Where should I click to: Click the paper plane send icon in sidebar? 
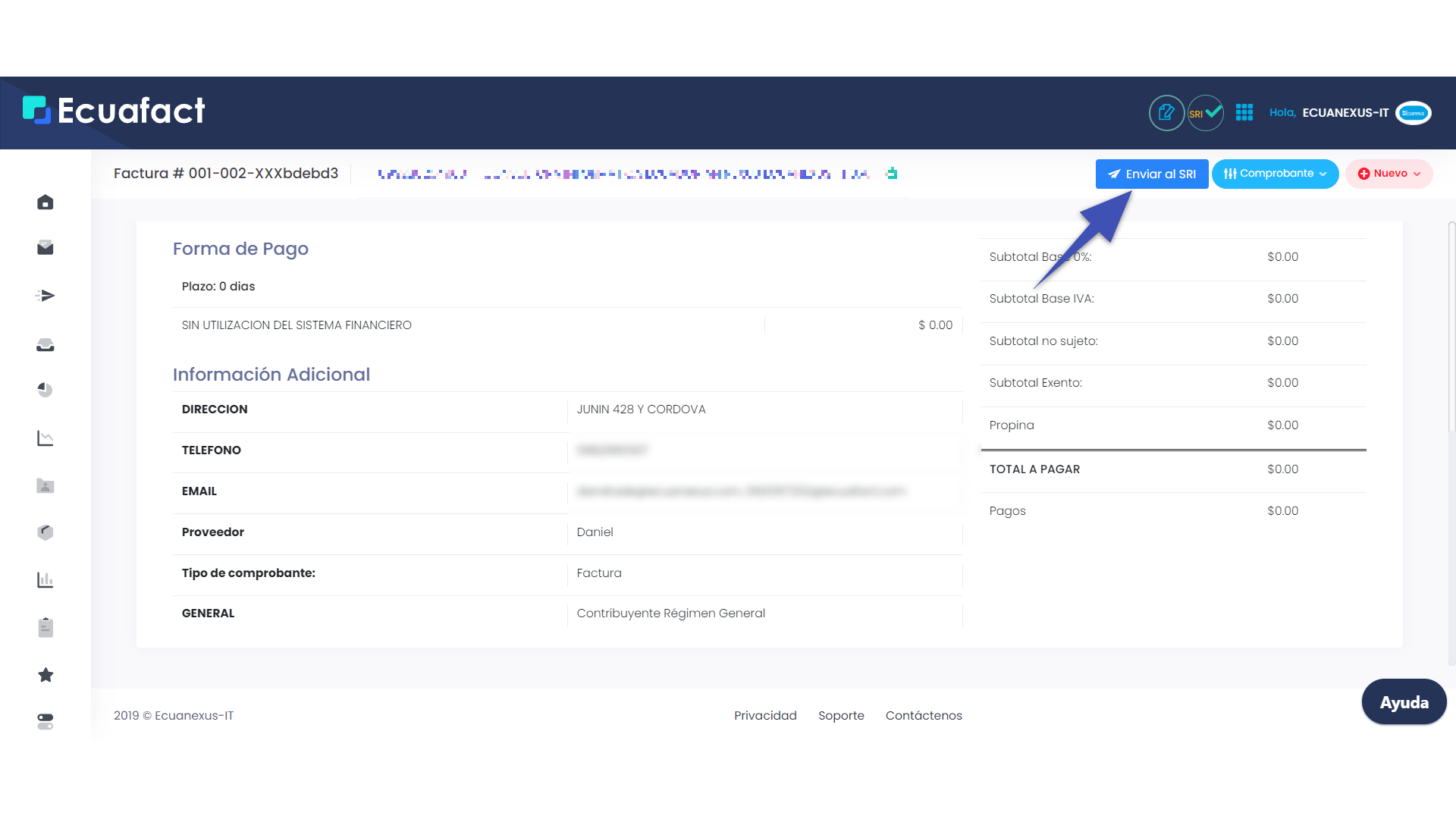coord(45,296)
